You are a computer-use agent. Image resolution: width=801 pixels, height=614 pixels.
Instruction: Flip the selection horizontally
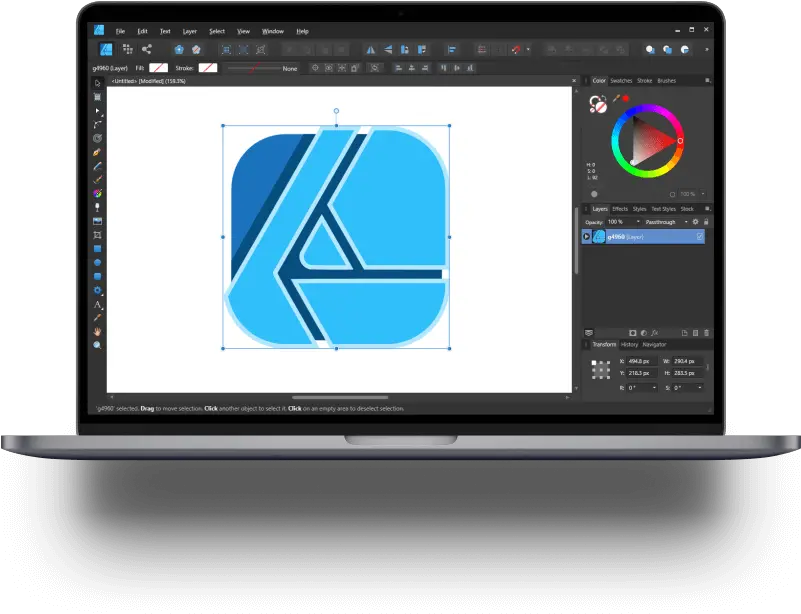tap(371, 47)
